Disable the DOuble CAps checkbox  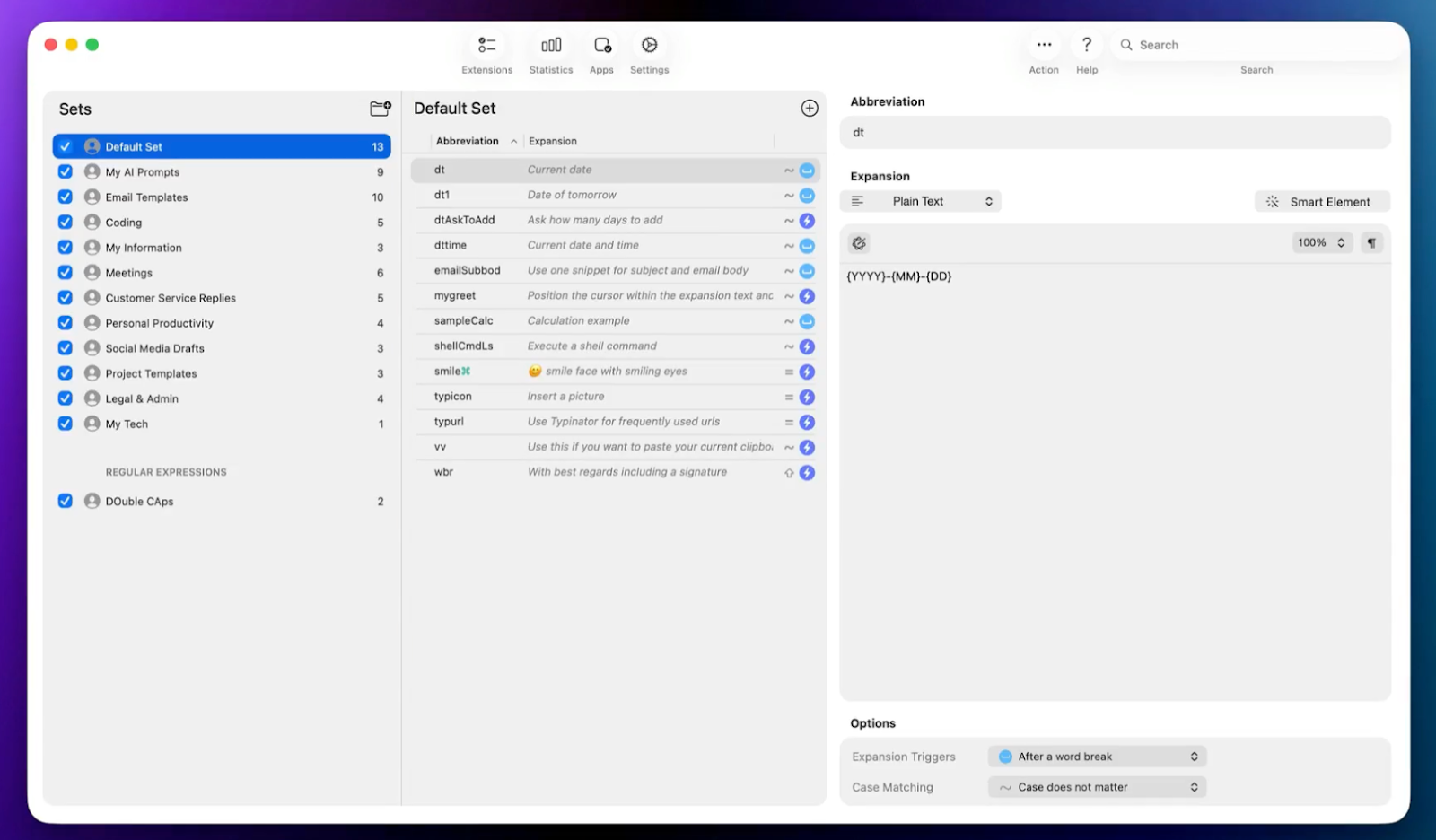[x=66, y=501]
